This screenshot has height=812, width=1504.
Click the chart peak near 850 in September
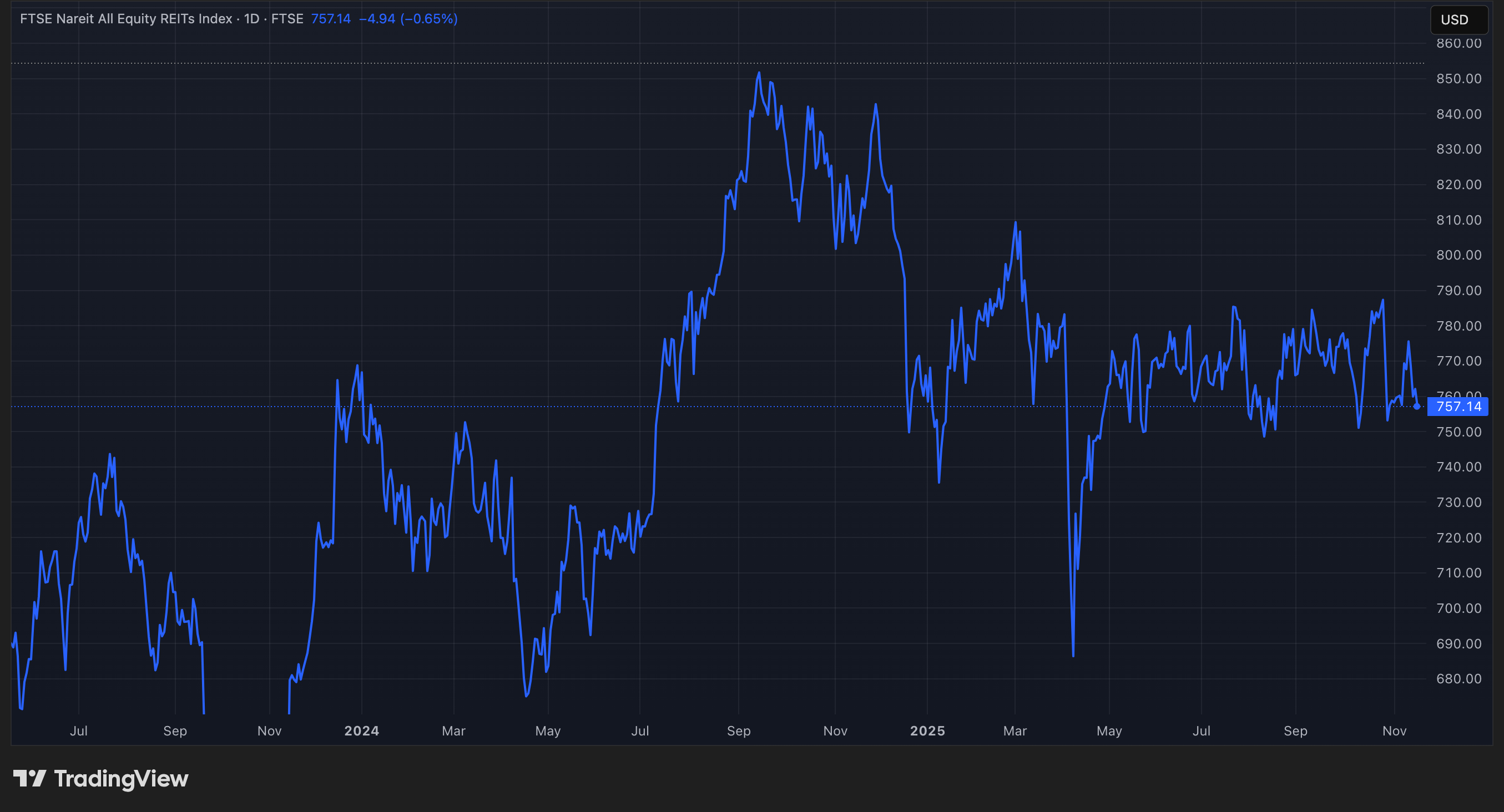pyautogui.click(x=759, y=73)
